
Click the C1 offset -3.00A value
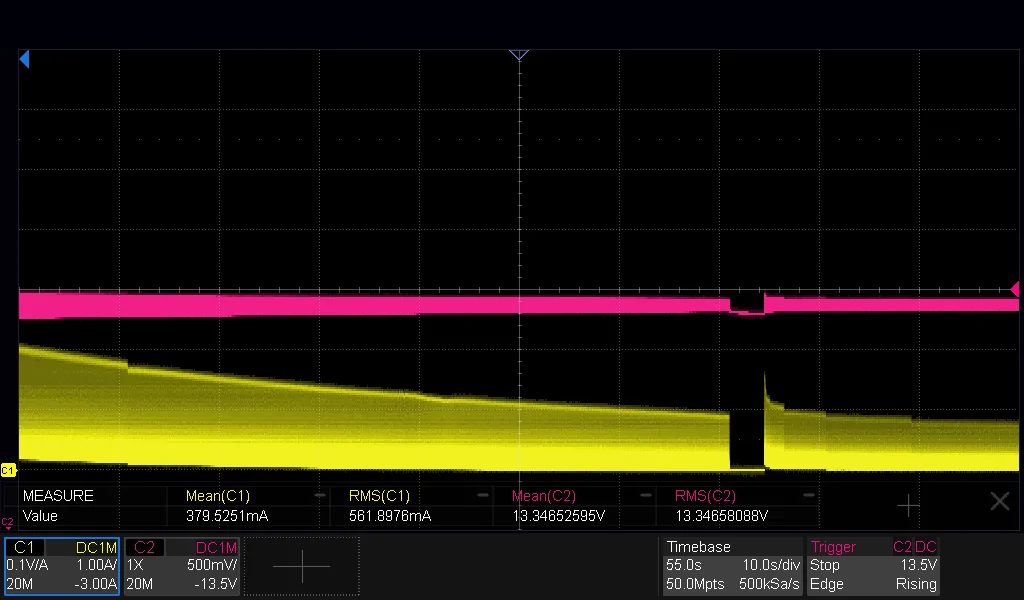coord(95,584)
